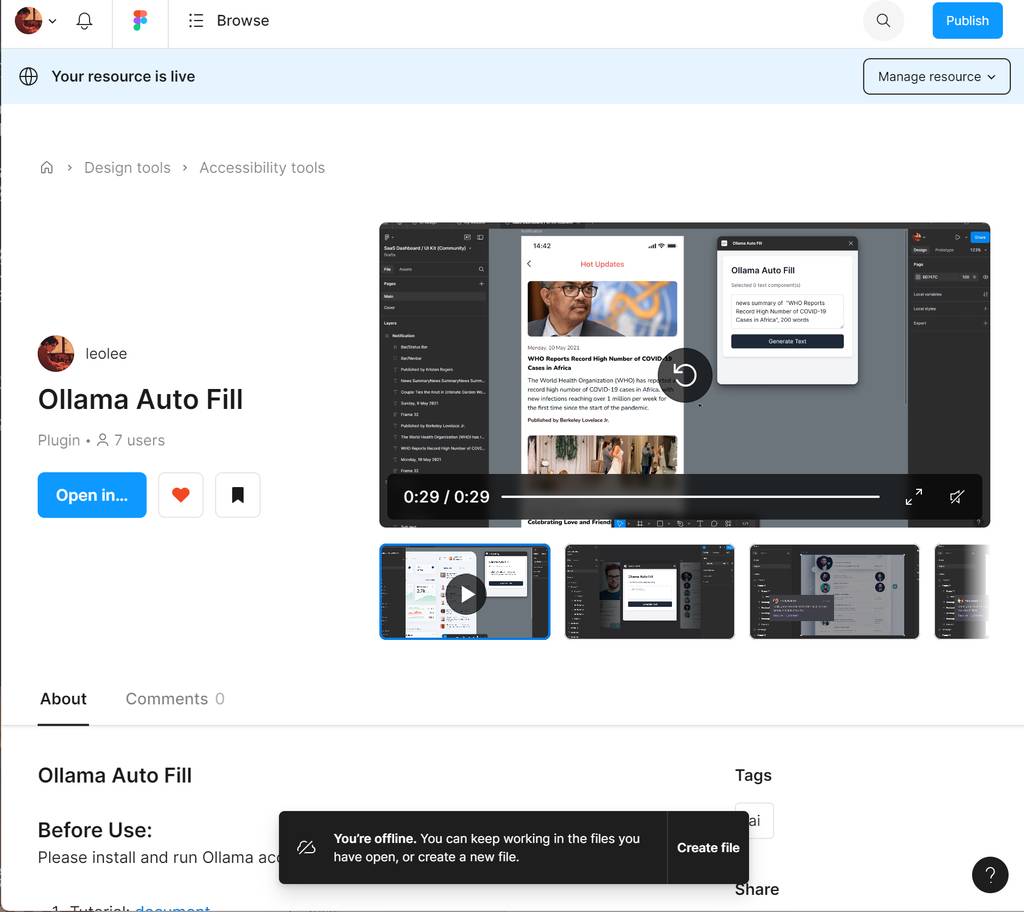Viewport: 1024px width, 912px height.
Task: Open the Figma logo home
Action: pyautogui.click(x=140, y=21)
